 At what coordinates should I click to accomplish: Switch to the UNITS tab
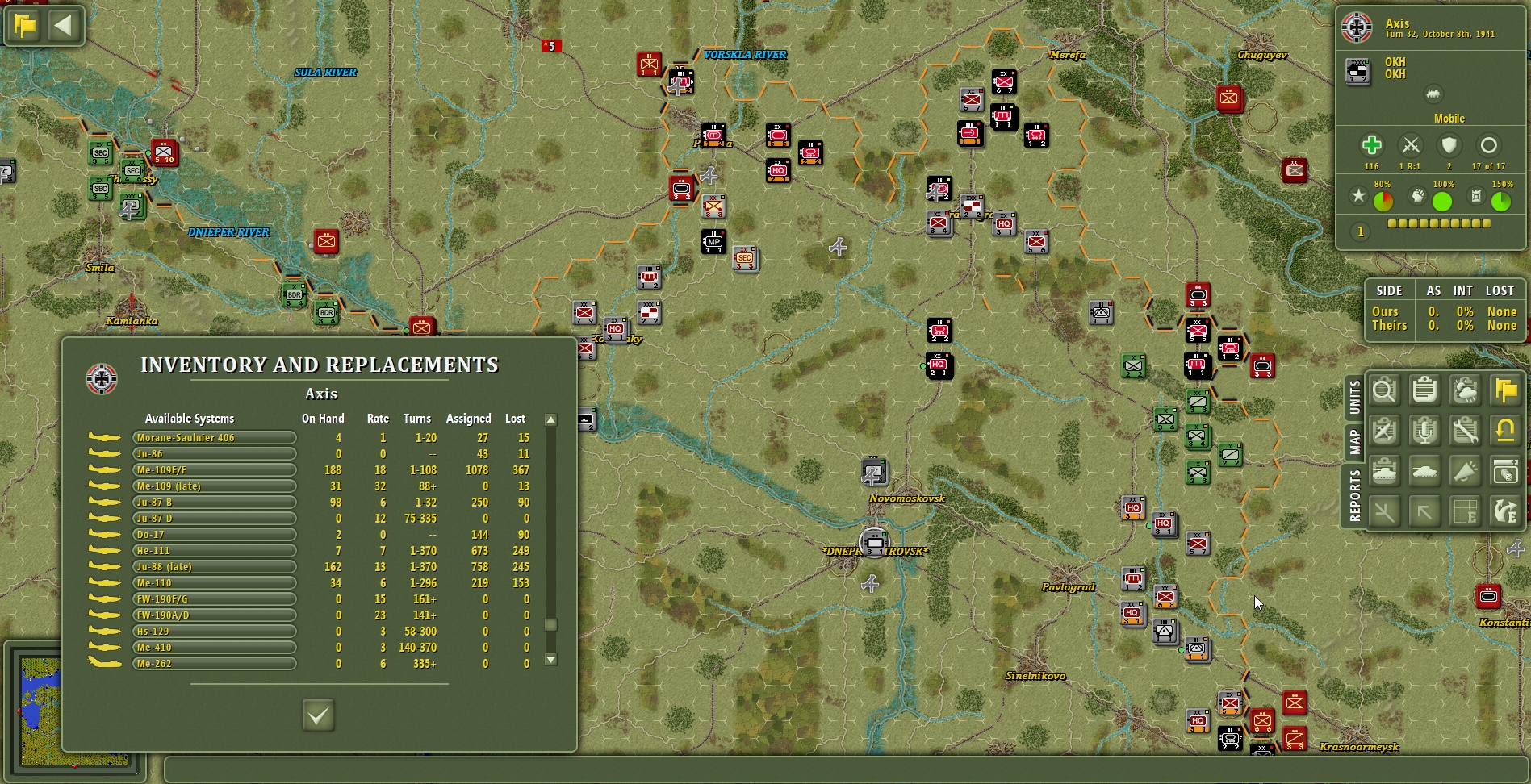coord(1354,397)
